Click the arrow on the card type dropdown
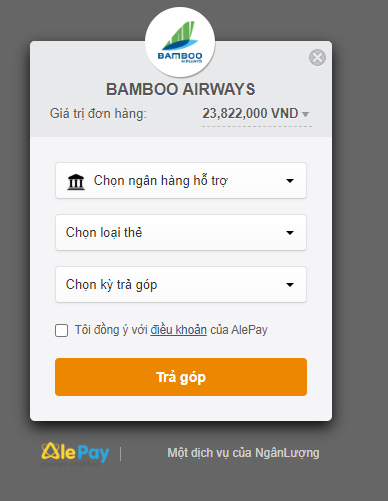388x501 pixels. click(x=290, y=233)
